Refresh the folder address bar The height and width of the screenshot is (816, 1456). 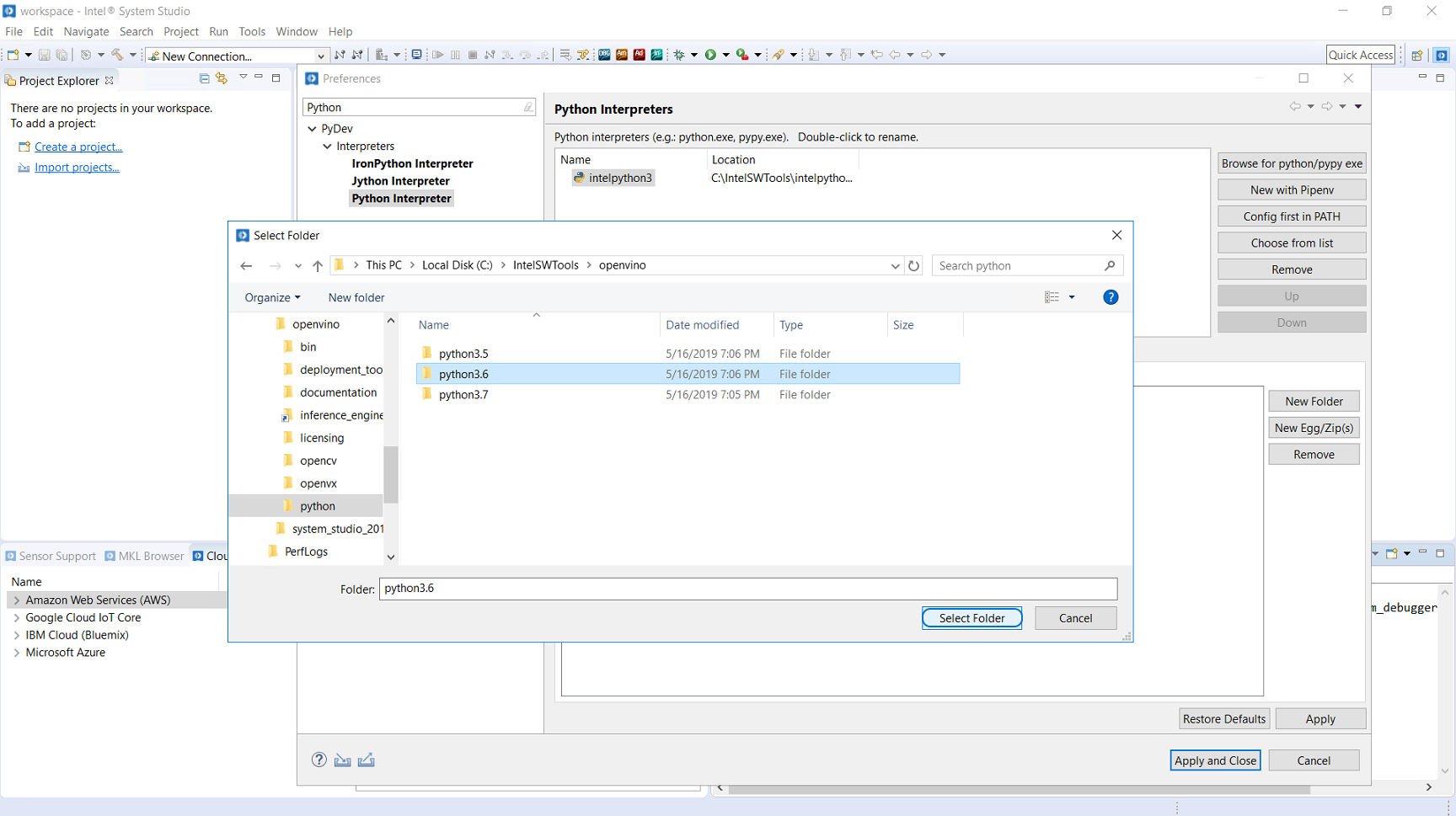914,266
